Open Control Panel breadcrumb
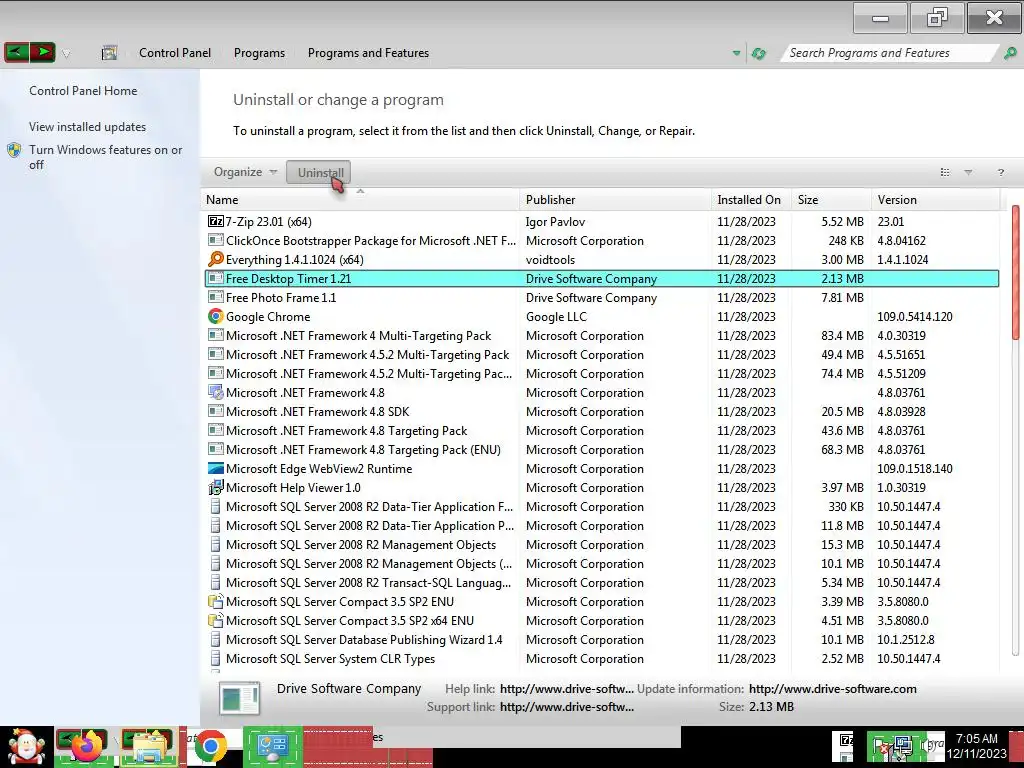Screen dimensions: 1024x768 coord(174,53)
